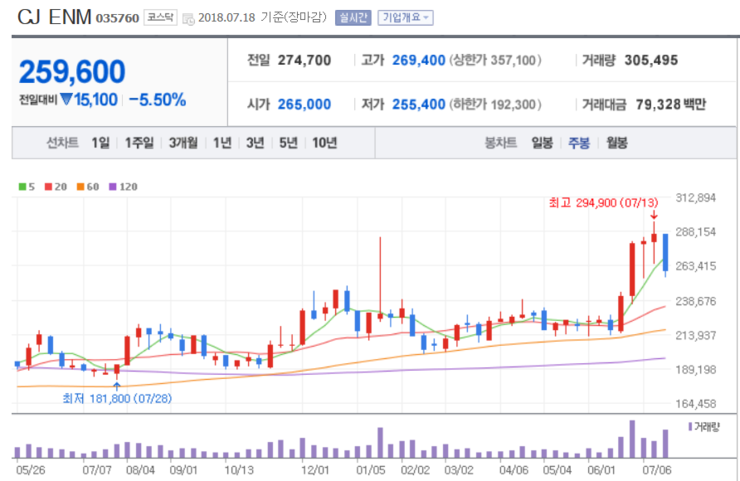Select the 1일 line chart period

[x=101, y=143]
